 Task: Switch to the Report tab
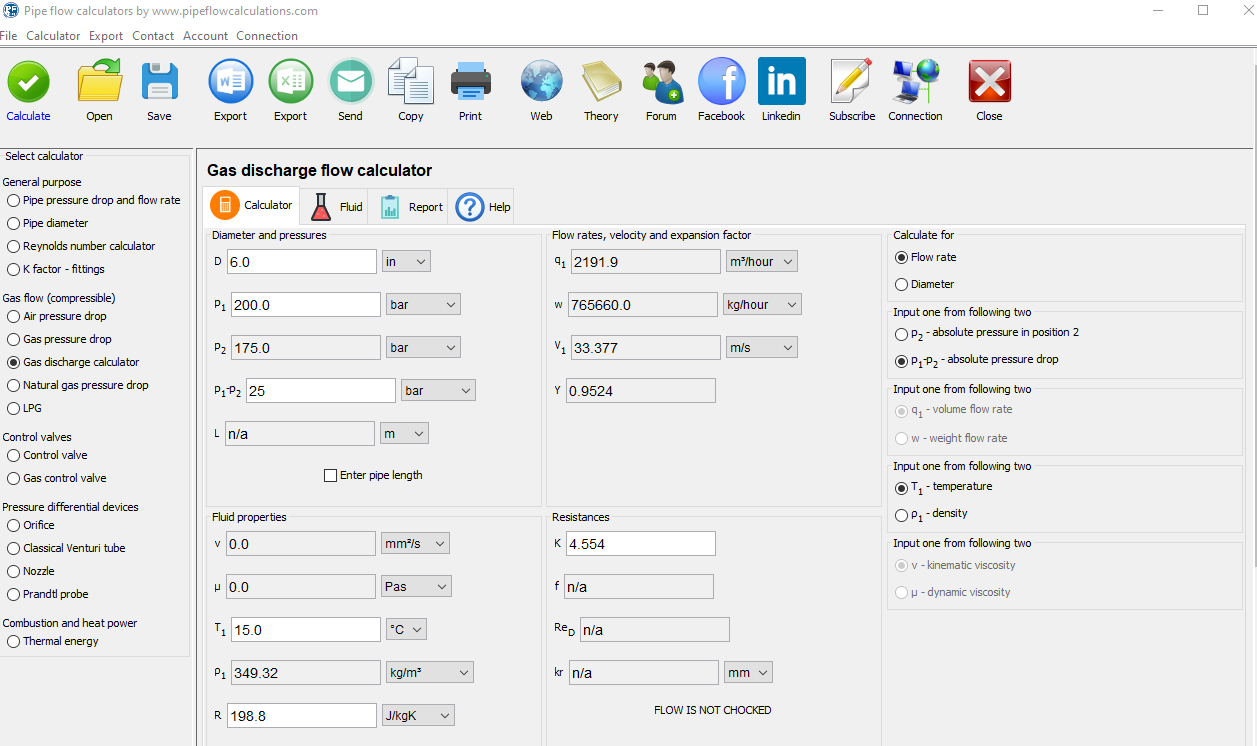(x=410, y=206)
